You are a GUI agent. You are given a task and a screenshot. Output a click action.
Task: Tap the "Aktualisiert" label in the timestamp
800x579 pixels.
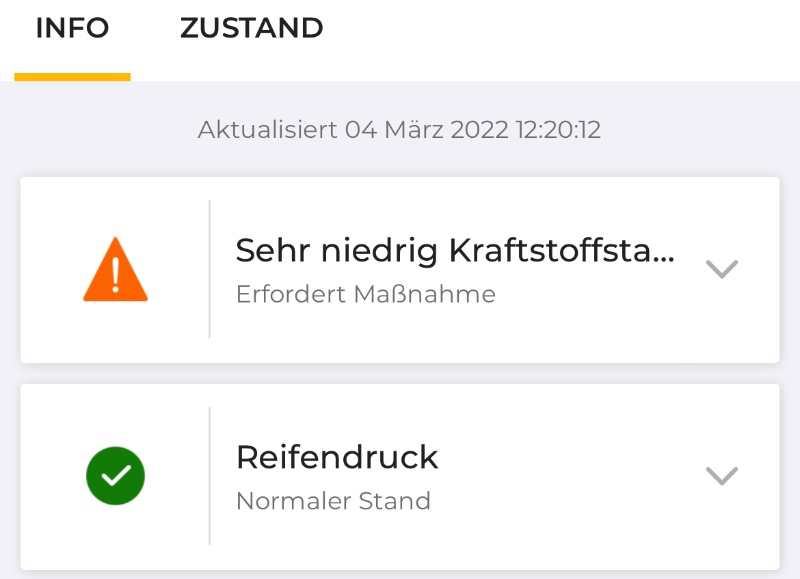point(267,130)
